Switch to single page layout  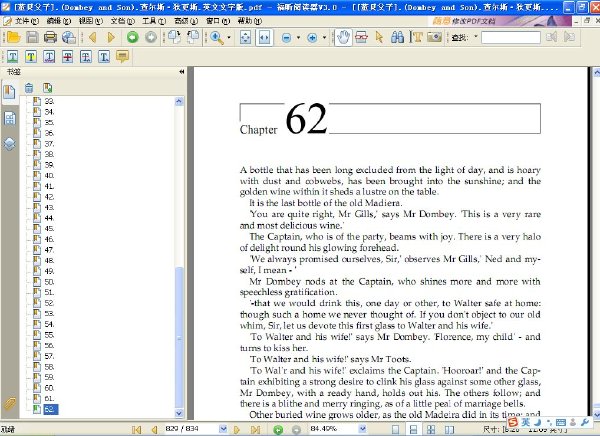[395, 429]
